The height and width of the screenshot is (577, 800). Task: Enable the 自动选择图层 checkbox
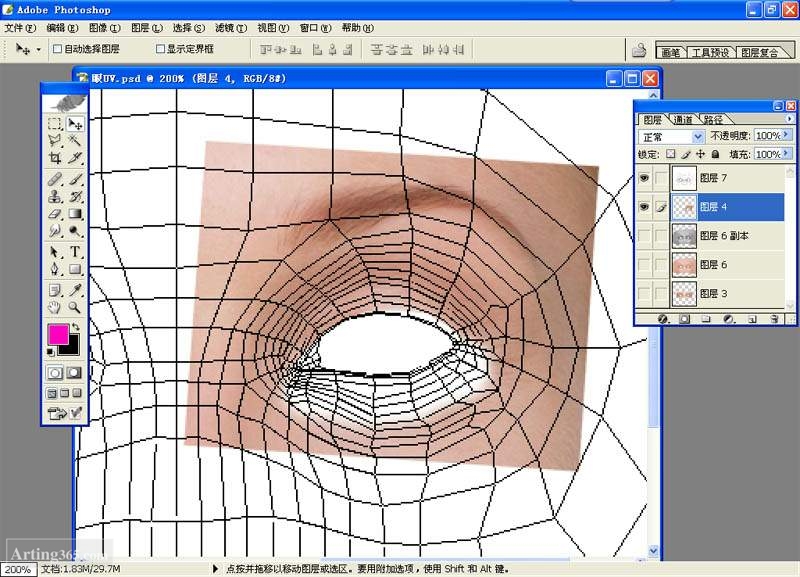[x=58, y=48]
